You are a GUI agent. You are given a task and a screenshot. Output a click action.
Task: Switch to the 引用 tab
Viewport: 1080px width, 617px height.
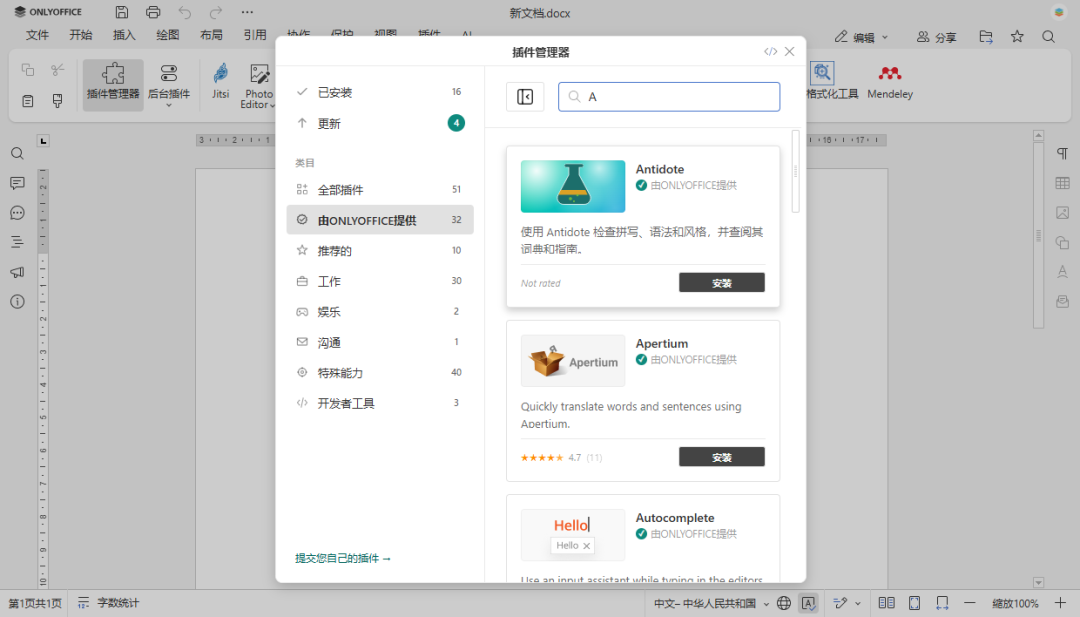pos(255,35)
